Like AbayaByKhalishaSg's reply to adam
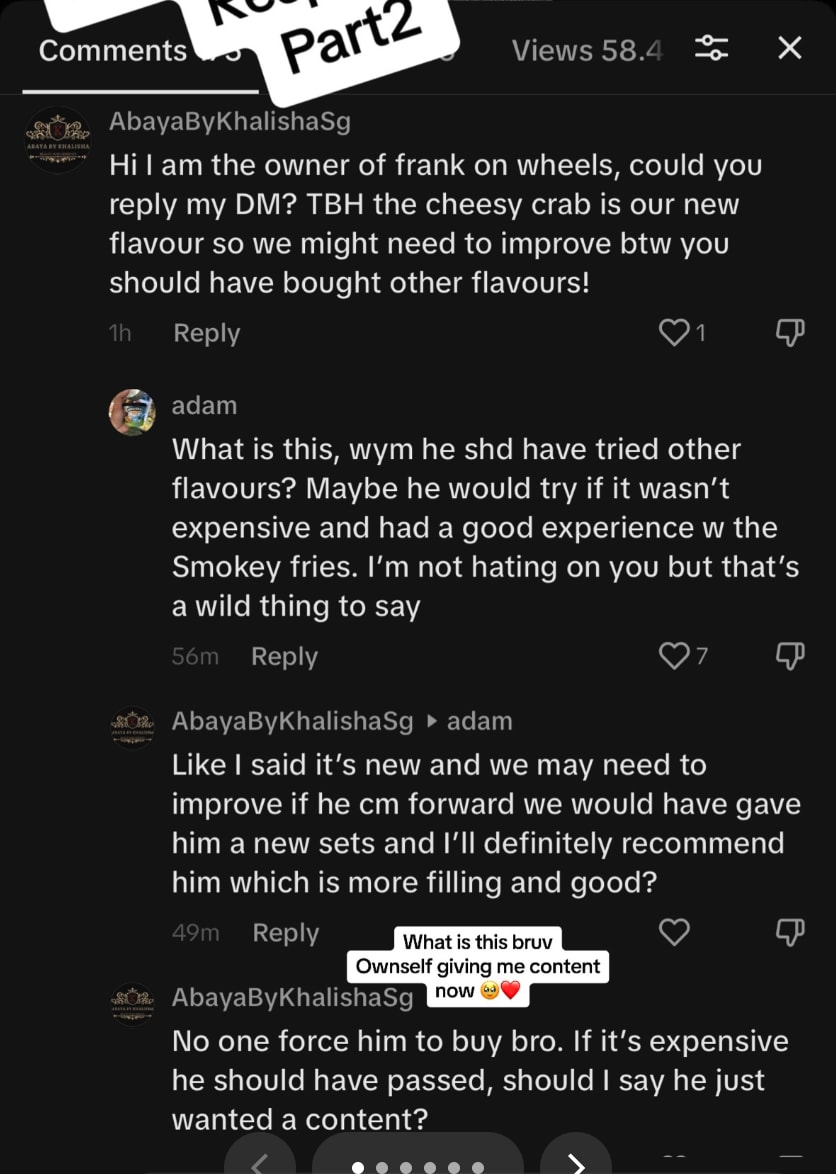Viewport: 836px width, 1174px height. 675,932
